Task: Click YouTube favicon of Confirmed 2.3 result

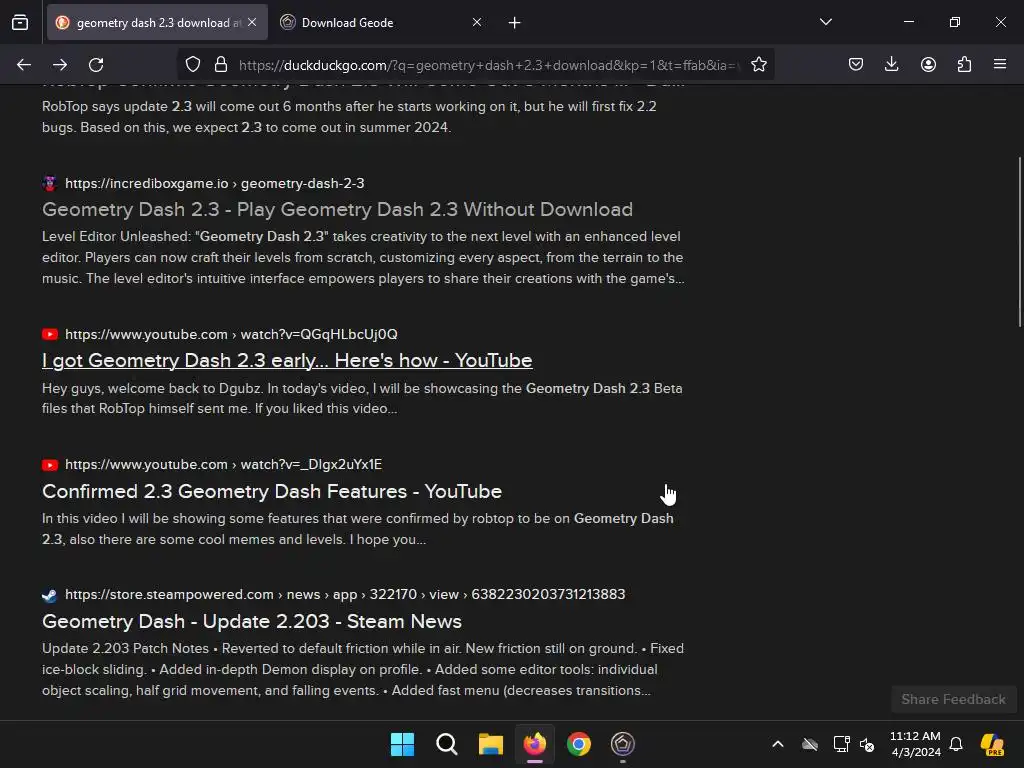Action: 50,464
